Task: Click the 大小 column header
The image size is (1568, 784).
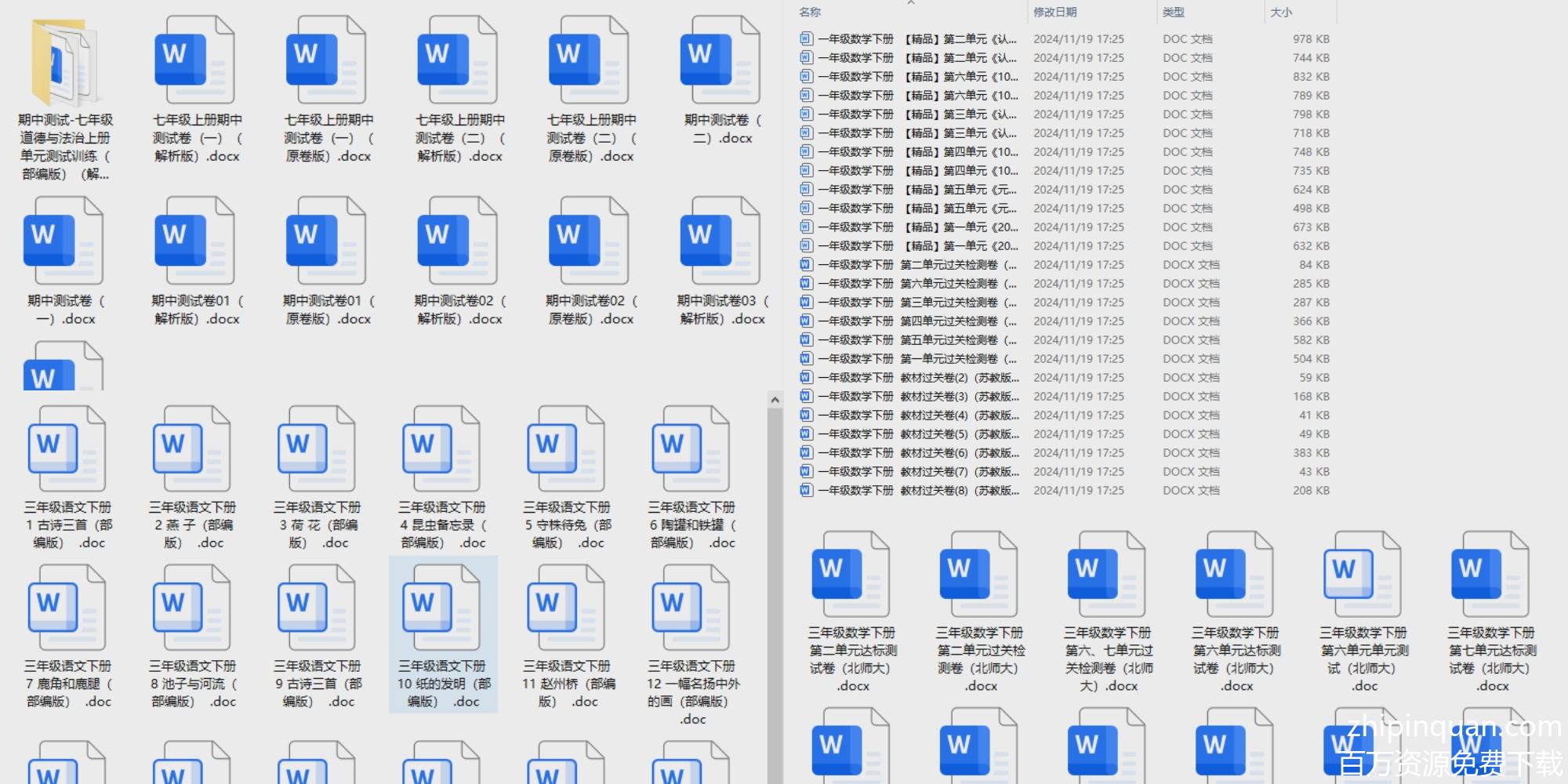Action: (x=1281, y=12)
